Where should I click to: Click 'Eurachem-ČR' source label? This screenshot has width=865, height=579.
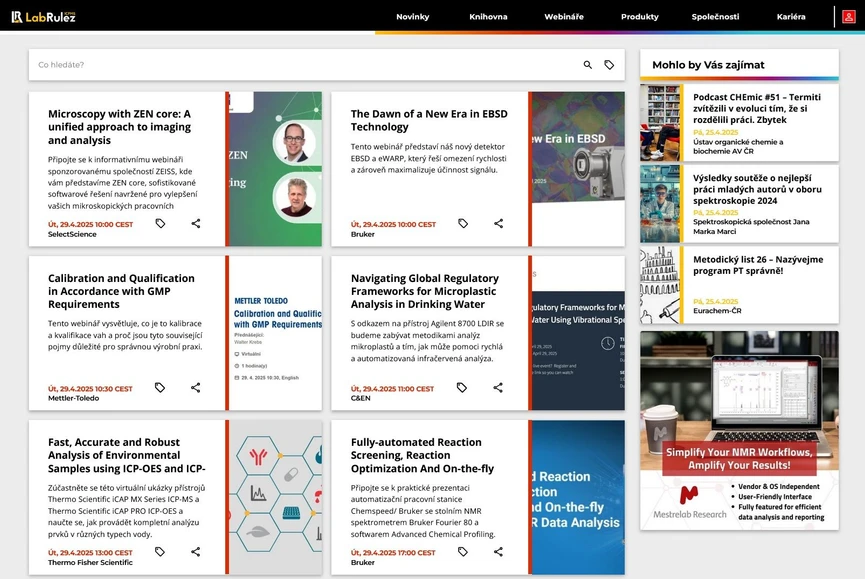(717, 311)
